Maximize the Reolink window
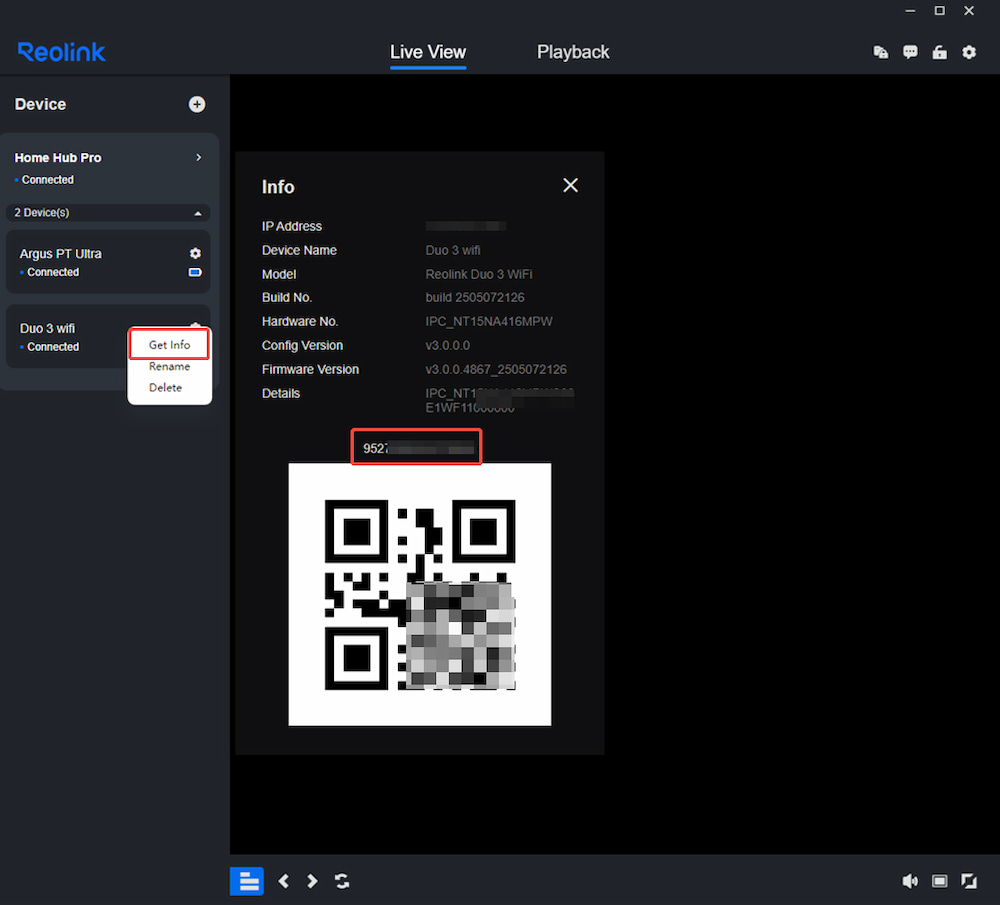The image size is (1000, 905). 939,11
